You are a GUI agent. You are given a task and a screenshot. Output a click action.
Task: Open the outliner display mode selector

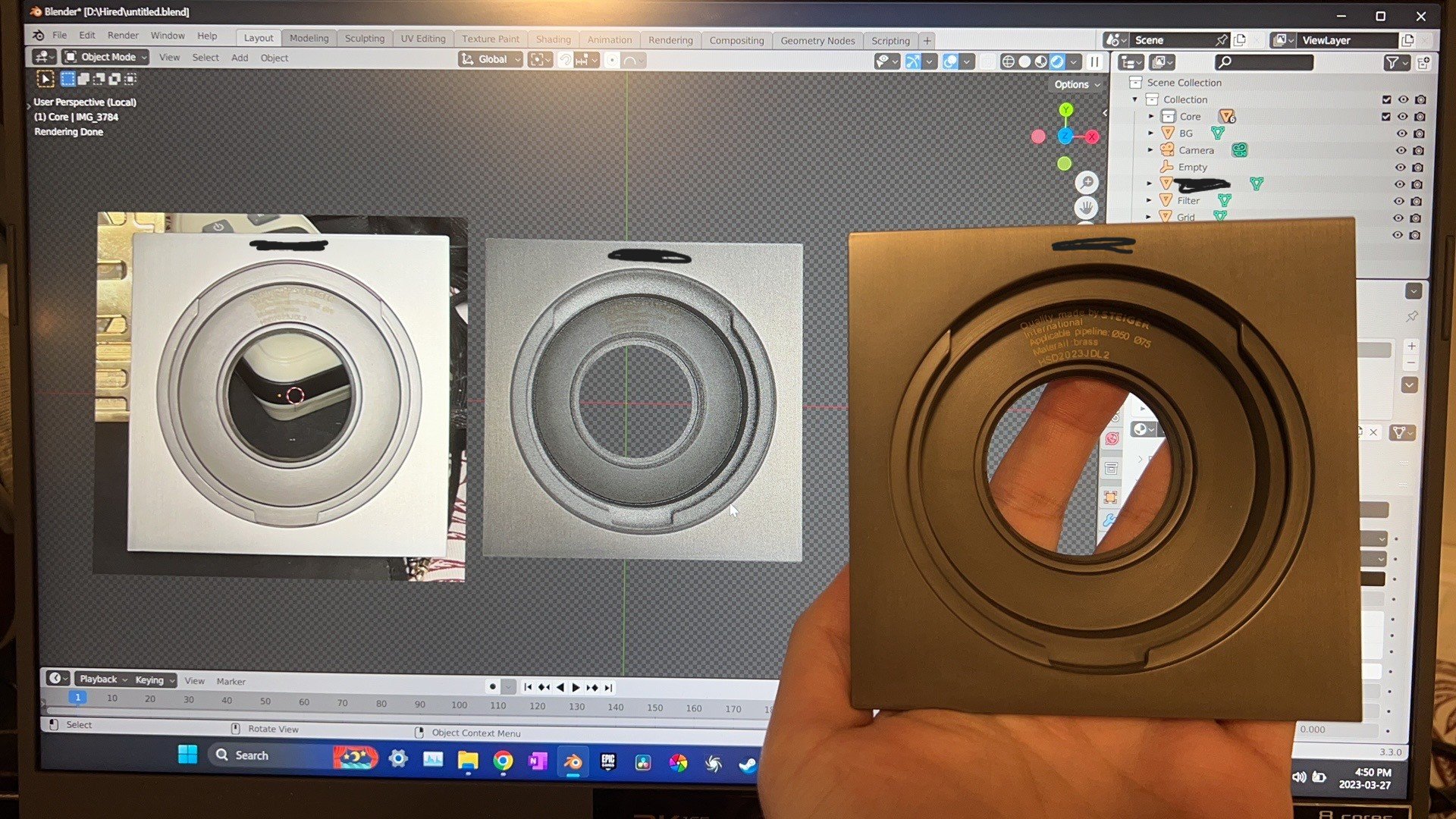[x=1162, y=62]
